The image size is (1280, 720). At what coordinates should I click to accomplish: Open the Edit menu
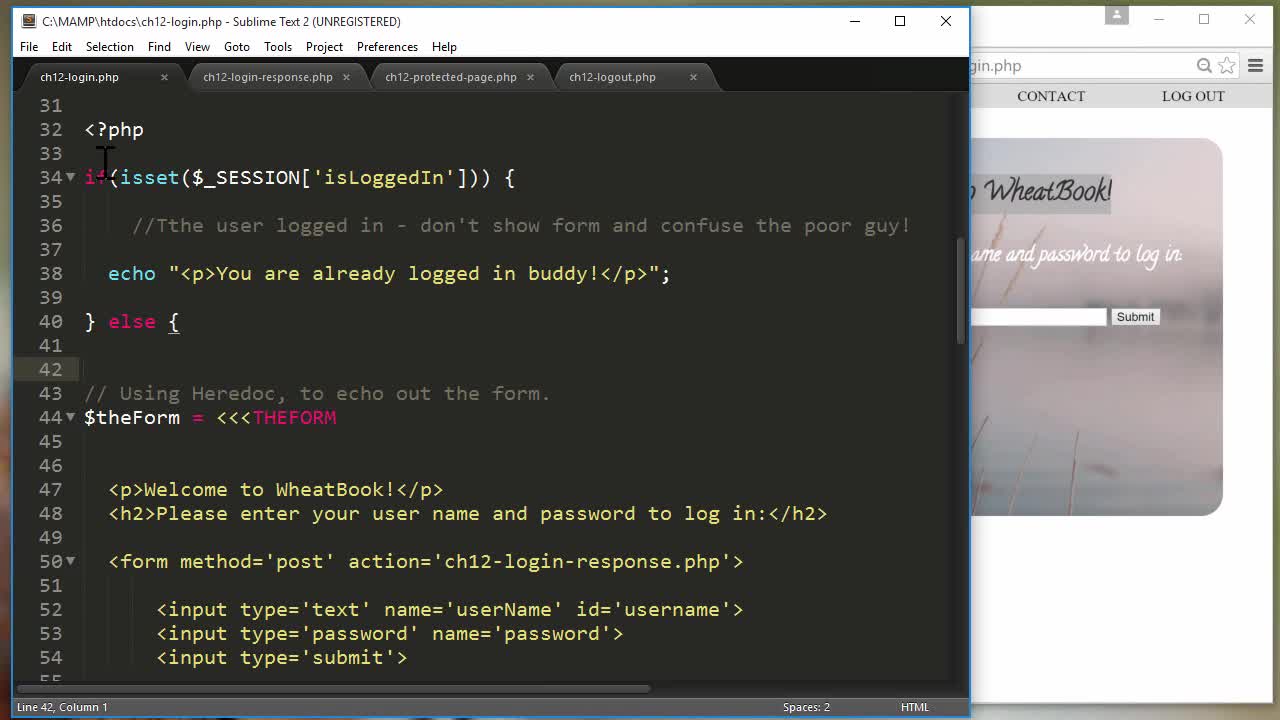(x=62, y=47)
